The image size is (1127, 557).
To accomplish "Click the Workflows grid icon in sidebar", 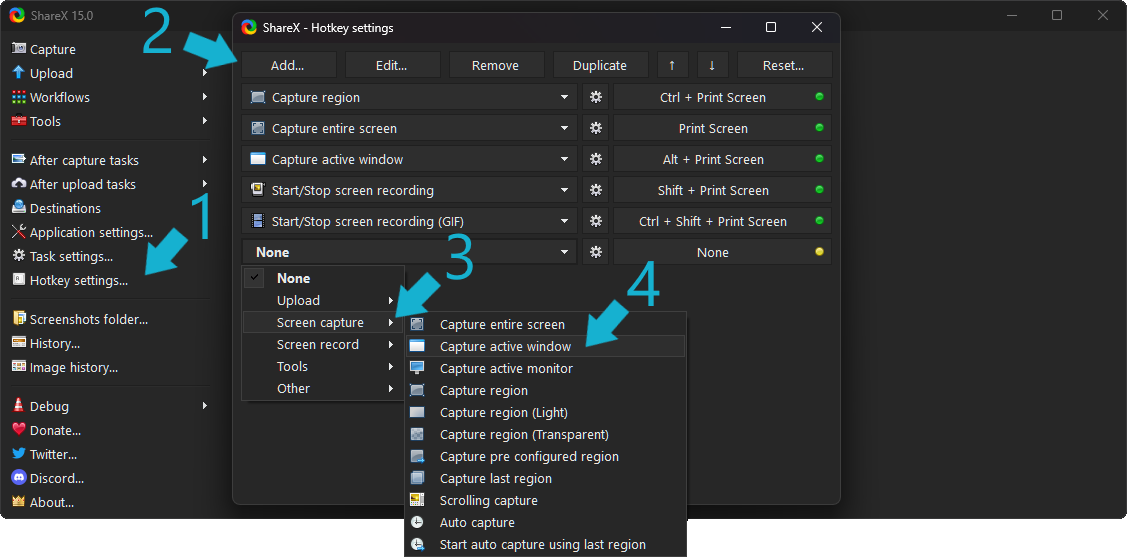I will click(19, 97).
